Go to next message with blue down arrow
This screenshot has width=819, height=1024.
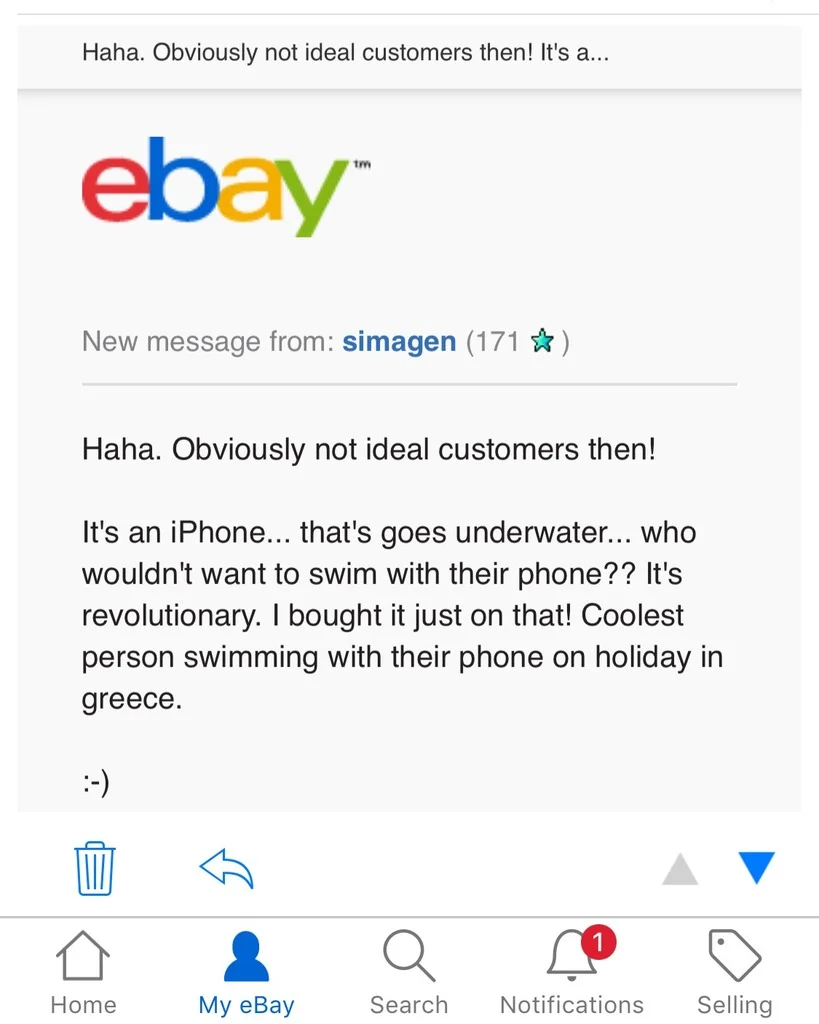[756, 868]
